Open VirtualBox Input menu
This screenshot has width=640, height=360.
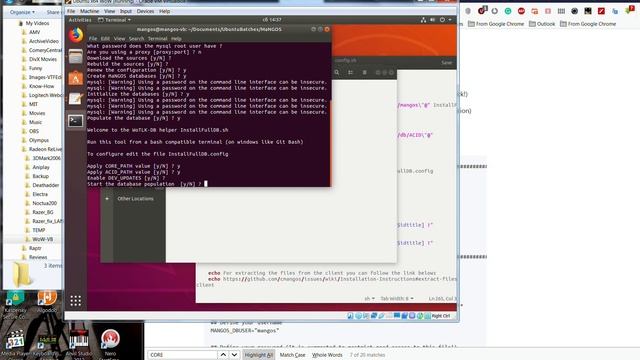coord(126,11)
